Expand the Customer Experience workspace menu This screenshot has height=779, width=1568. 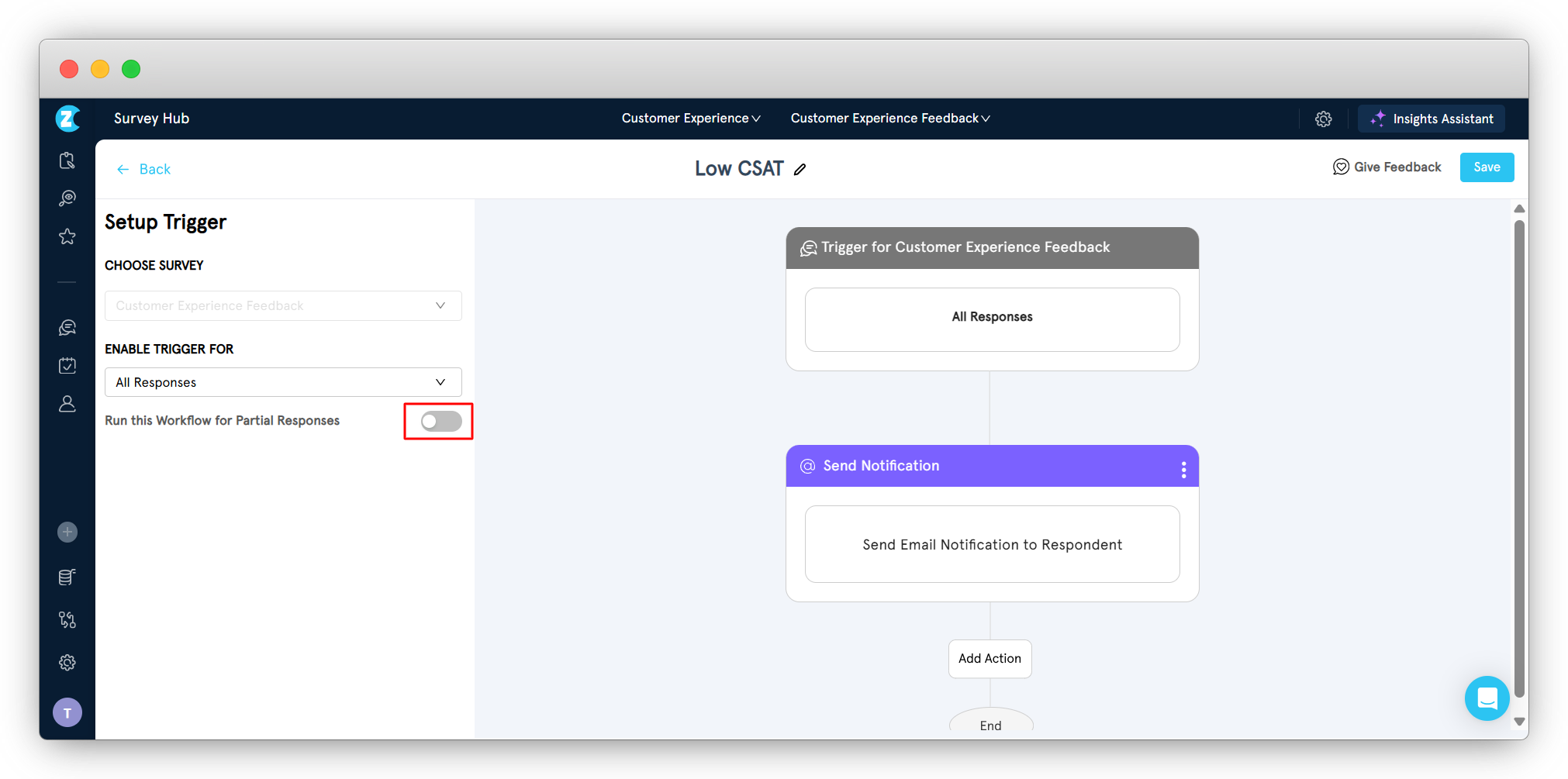pos(690,119)
